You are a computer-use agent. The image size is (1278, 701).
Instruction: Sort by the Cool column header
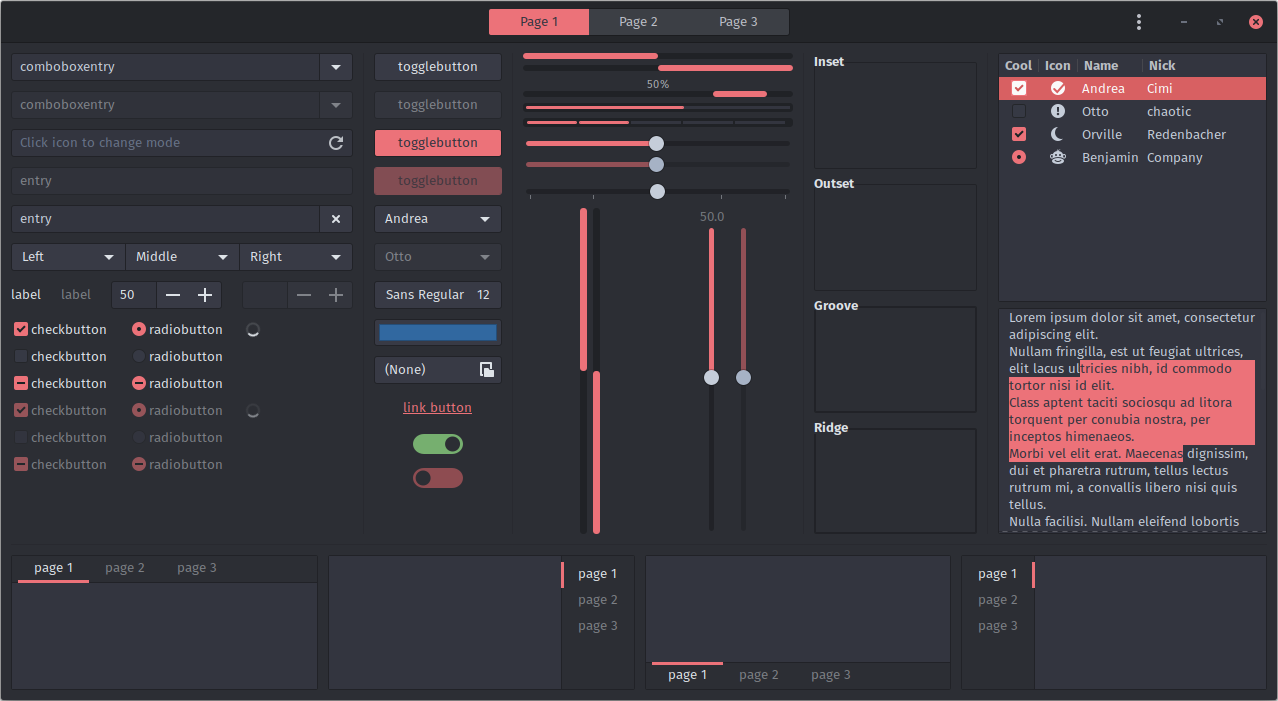click(1018, 65)
